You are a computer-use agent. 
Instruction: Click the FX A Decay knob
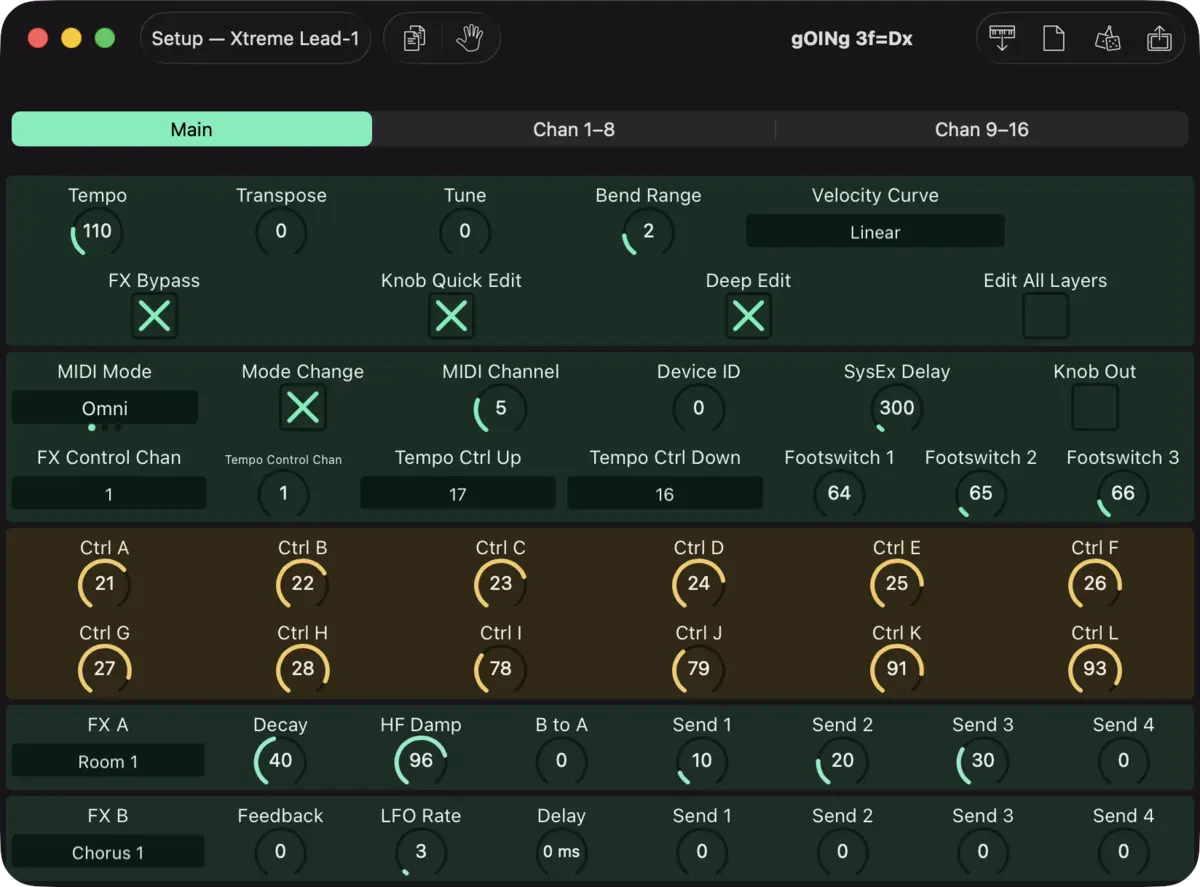(281, 760)
